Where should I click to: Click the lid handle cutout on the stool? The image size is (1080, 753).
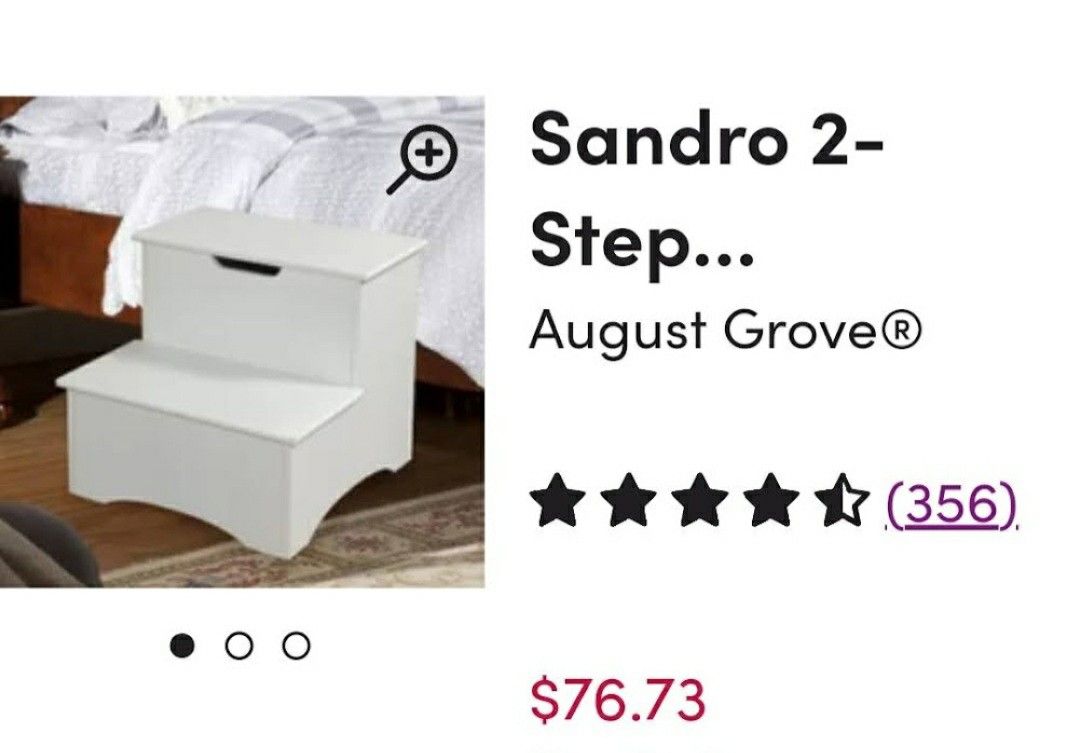(x=247, y=265)
